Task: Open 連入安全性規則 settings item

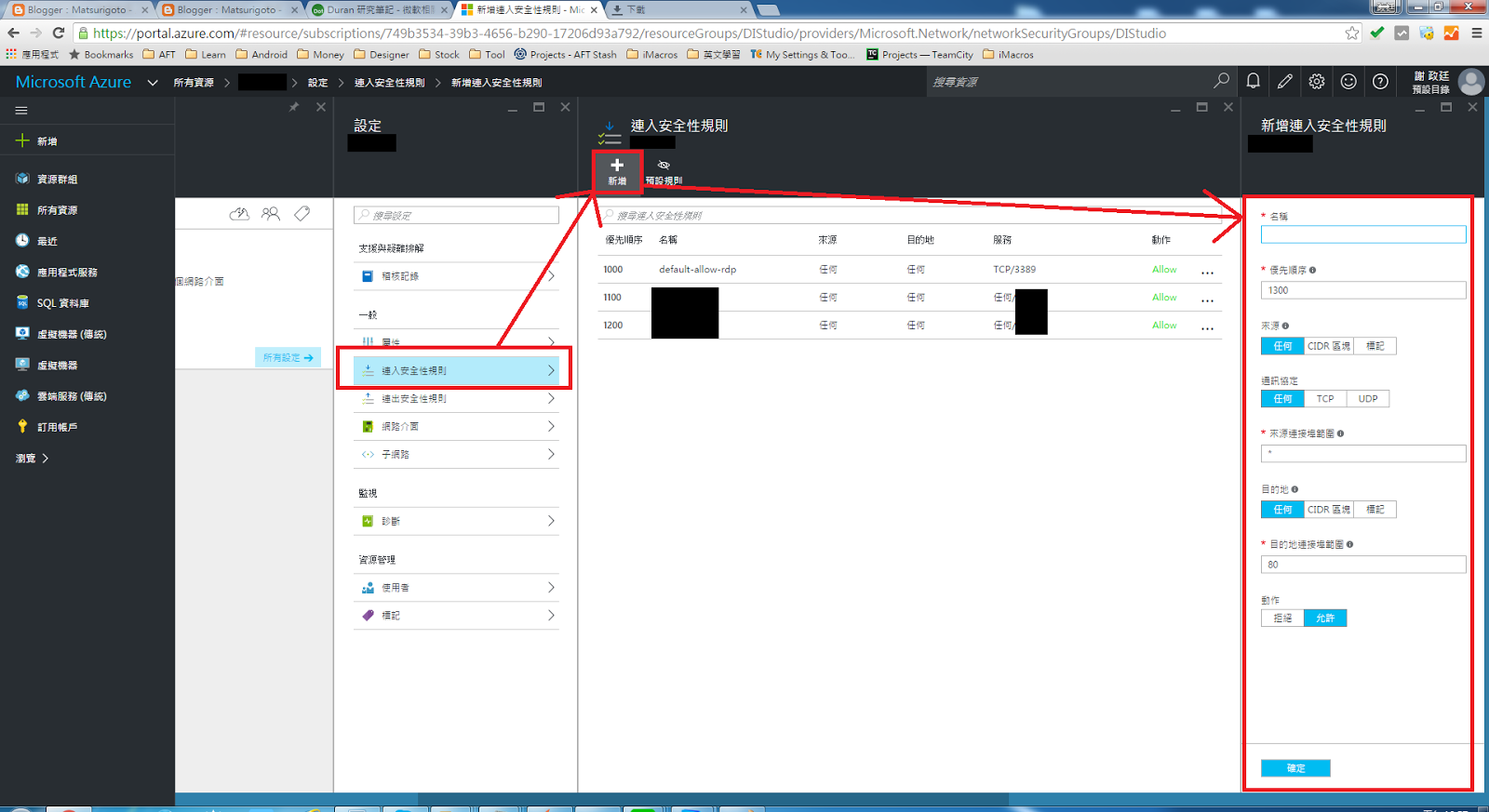Action: (456, 370)
